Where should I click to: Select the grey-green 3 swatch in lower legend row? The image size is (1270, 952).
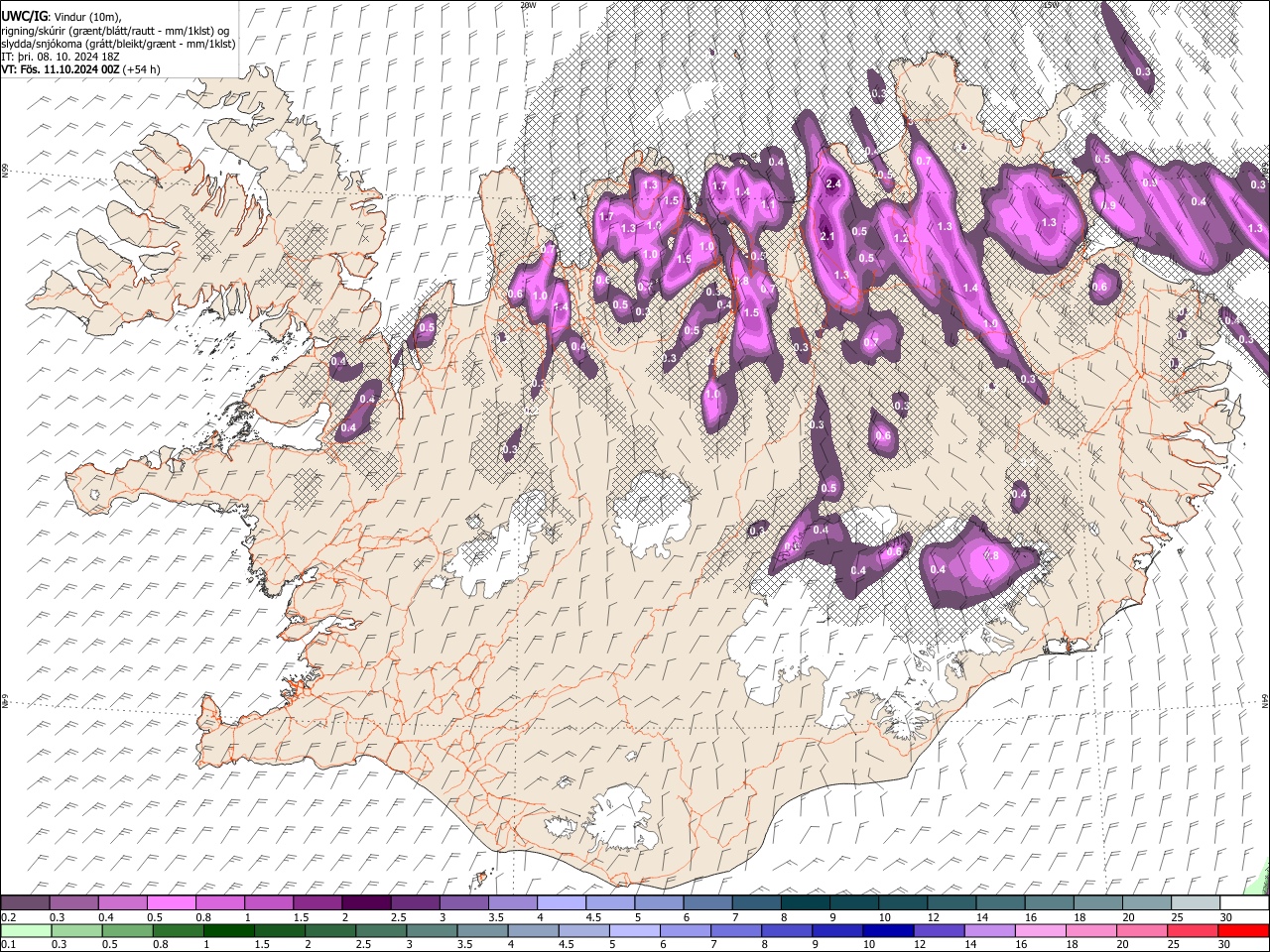pos(432,930)
